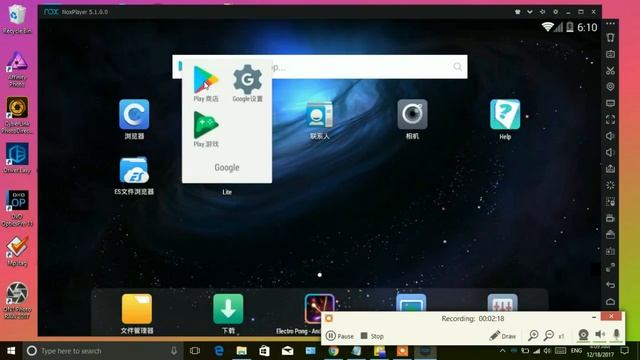Open the blue browser app icon
This screenshot has width=640, height=360.
134,114
